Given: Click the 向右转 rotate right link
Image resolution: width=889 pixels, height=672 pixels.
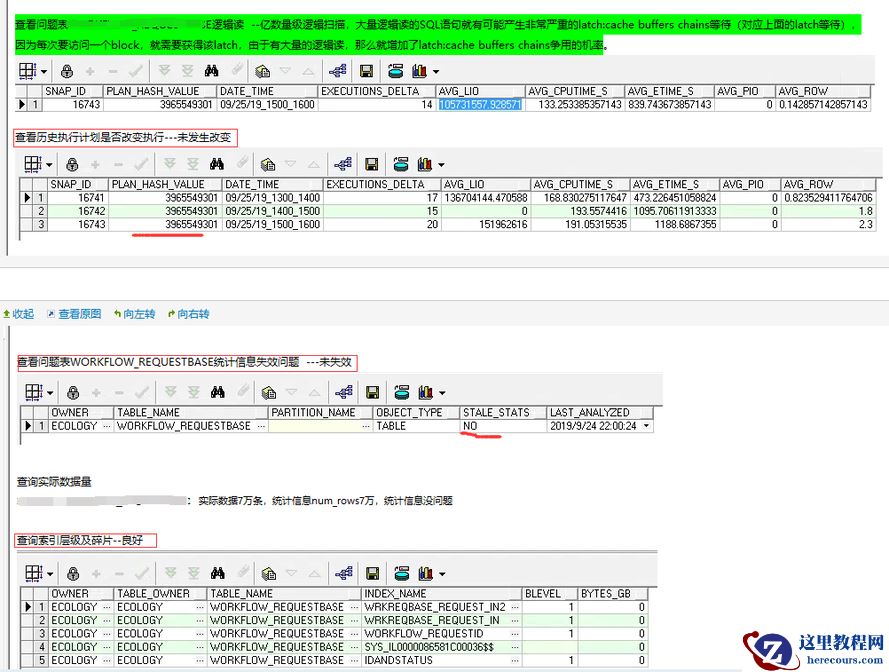Looking at the screenshot, I should click(x=189, y=314).
